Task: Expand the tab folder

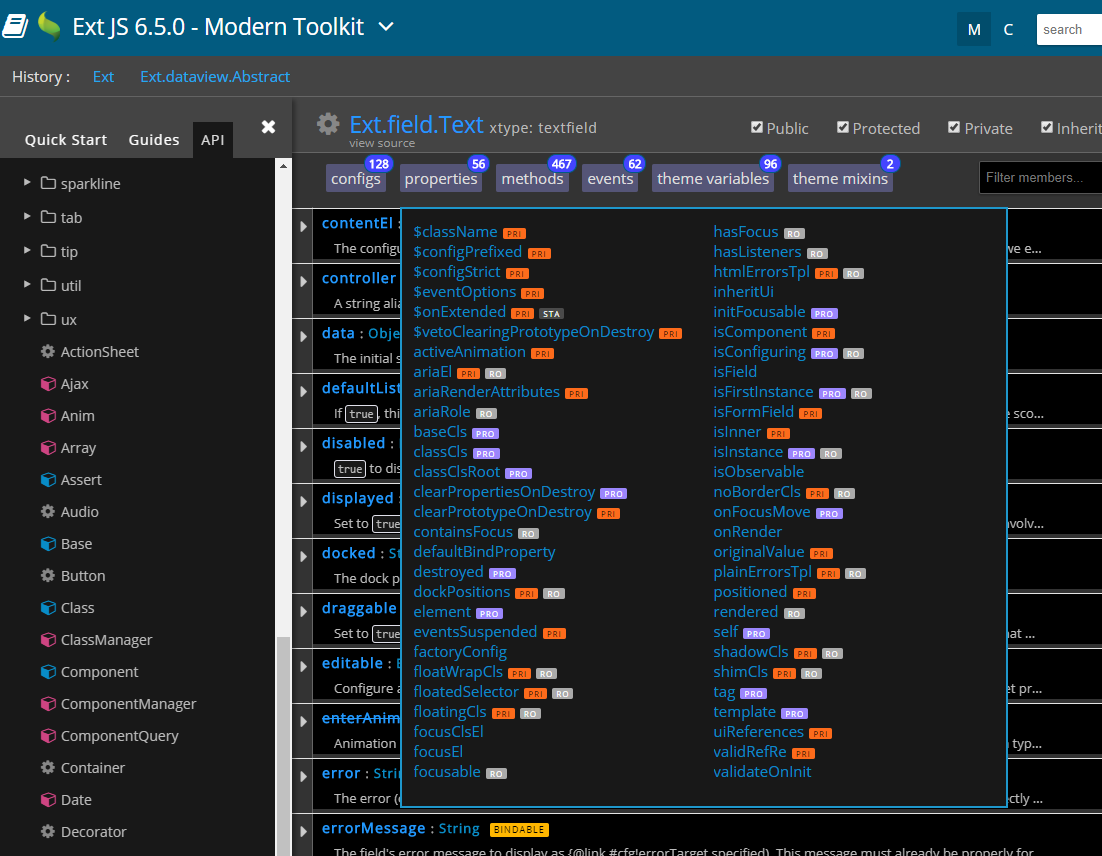Action: 27,216
